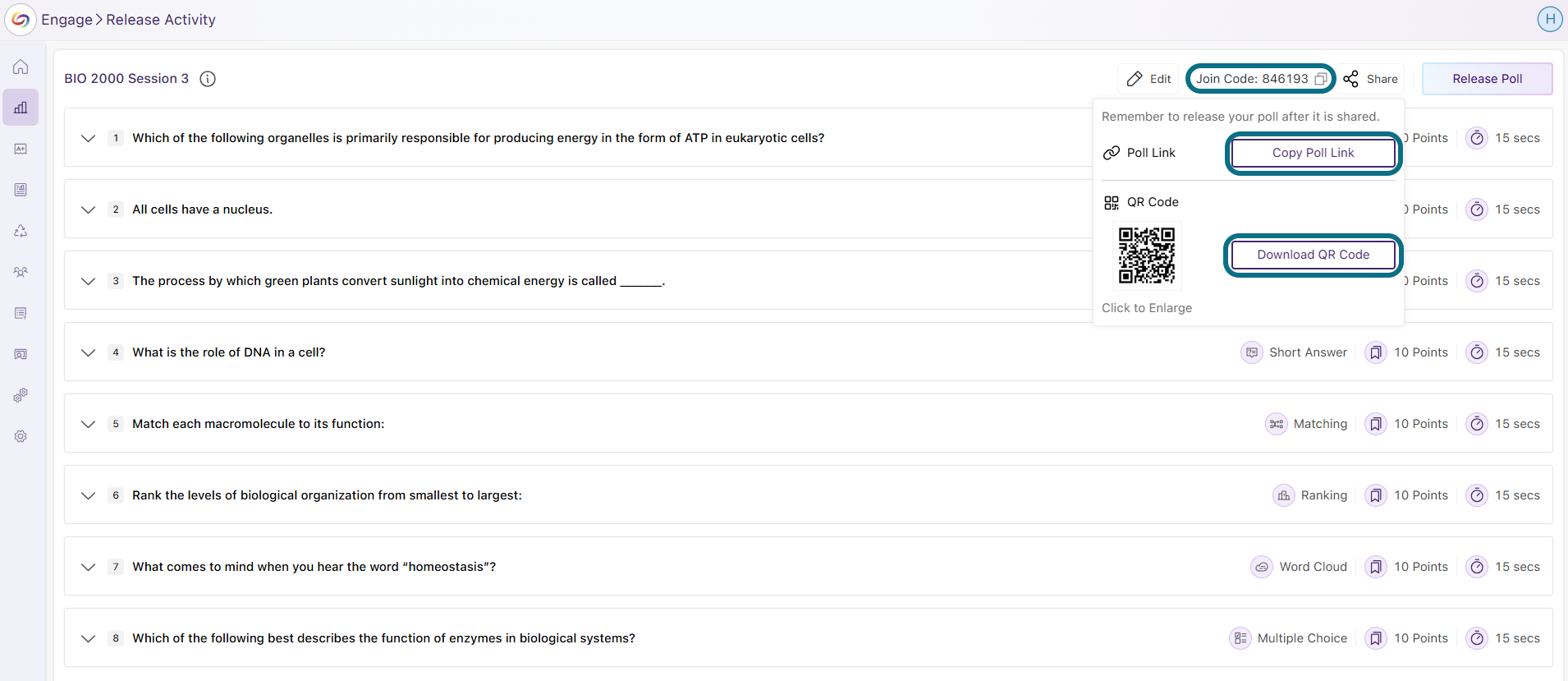Select the bar chart Engage sidebar icon
Screen dimensions: 1568x681
coord(21,108)
